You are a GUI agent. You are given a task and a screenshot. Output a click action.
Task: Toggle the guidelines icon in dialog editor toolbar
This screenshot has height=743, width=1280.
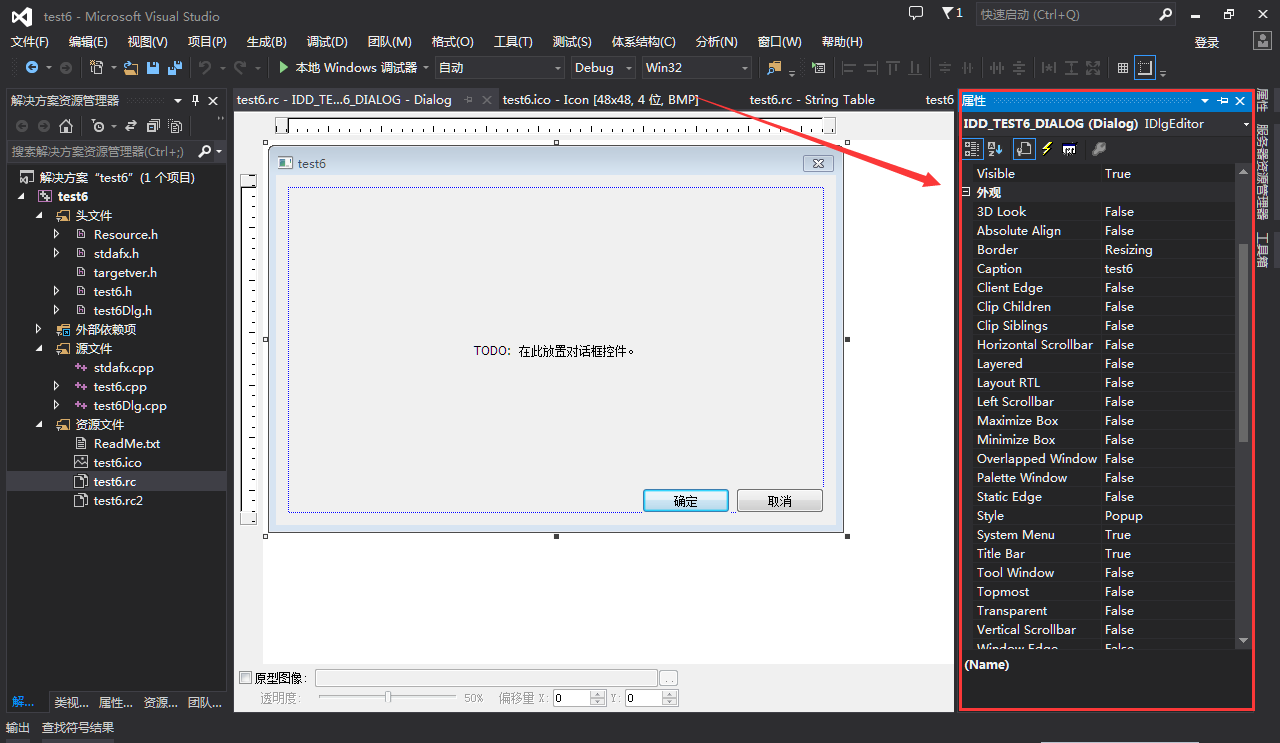[x=1145, y=68]
